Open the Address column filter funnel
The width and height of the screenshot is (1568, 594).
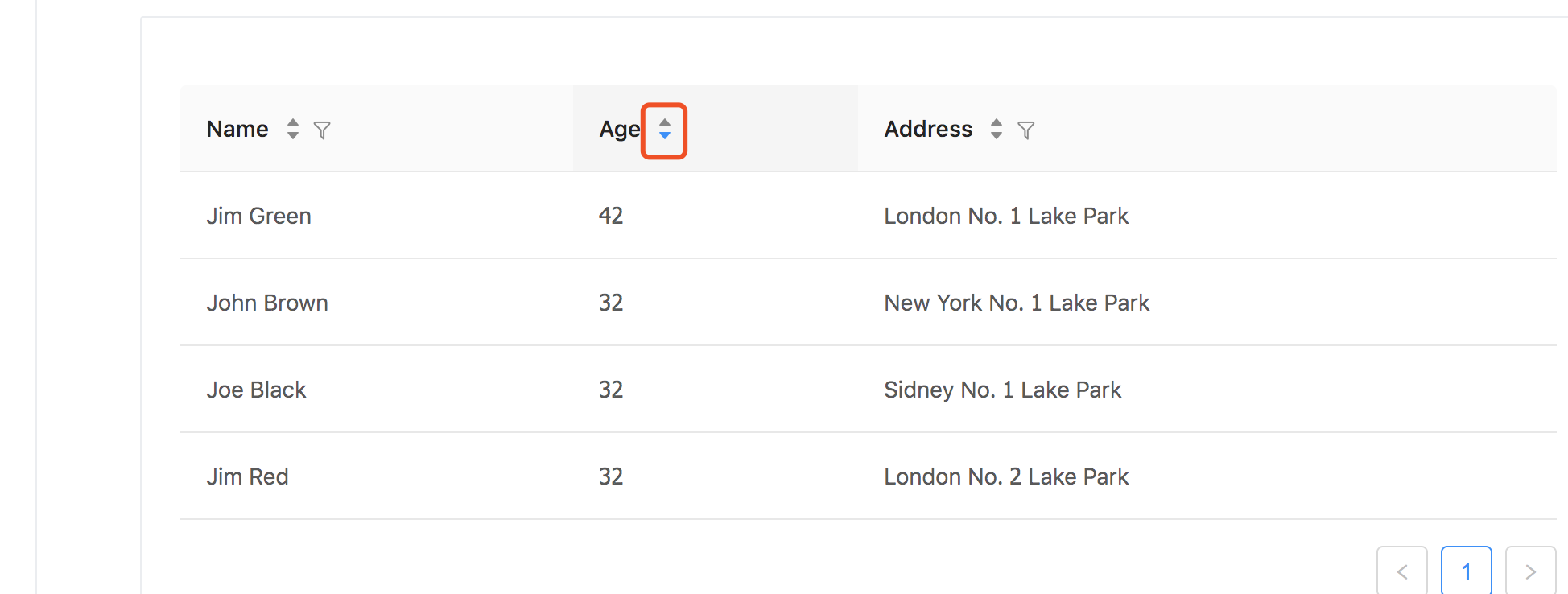[x=1026, y=130]
